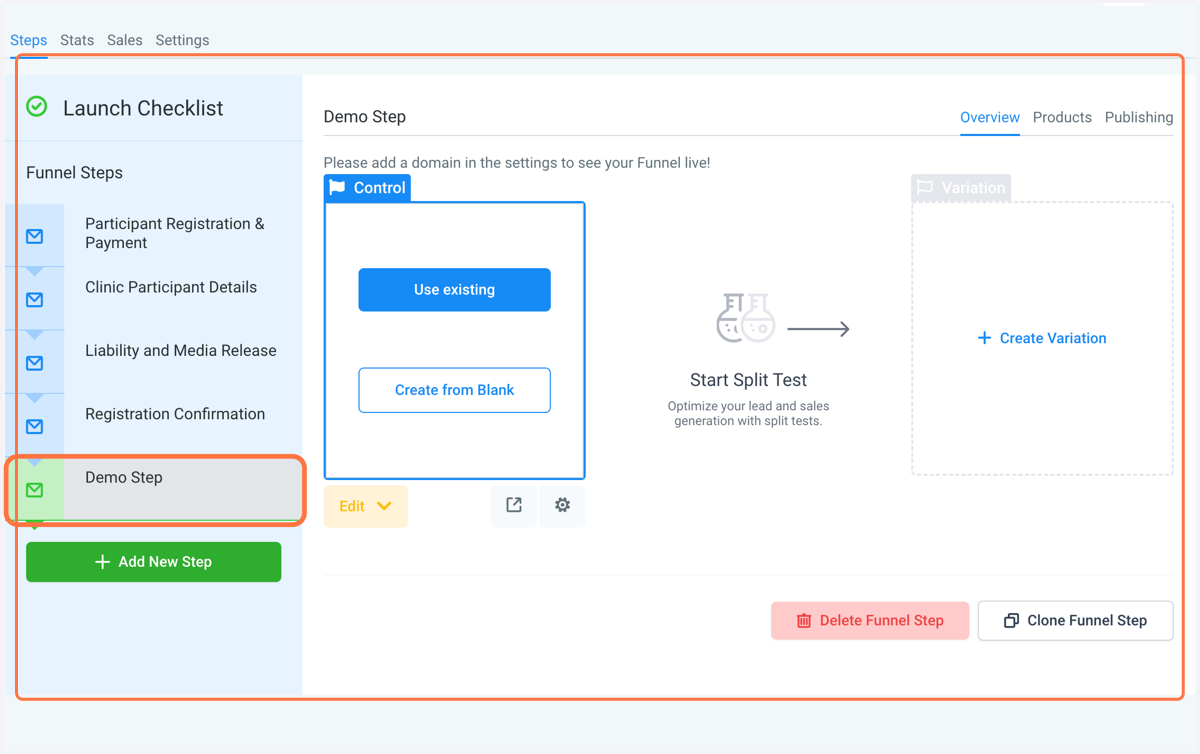Open the Launch Checklist heading
The image size is (1200, 754).
pyautogui.click(x=143, y=108)
